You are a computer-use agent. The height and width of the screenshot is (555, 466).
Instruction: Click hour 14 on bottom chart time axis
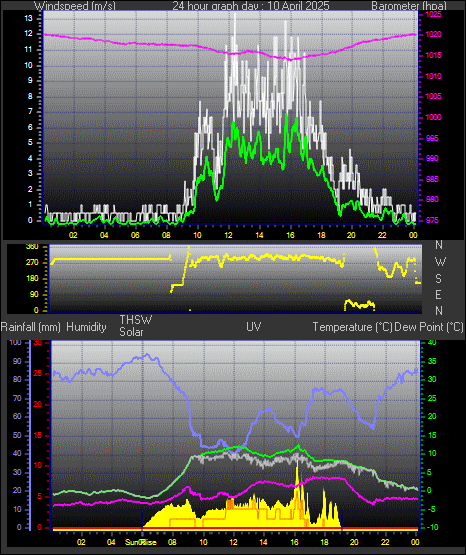[263, 542]
